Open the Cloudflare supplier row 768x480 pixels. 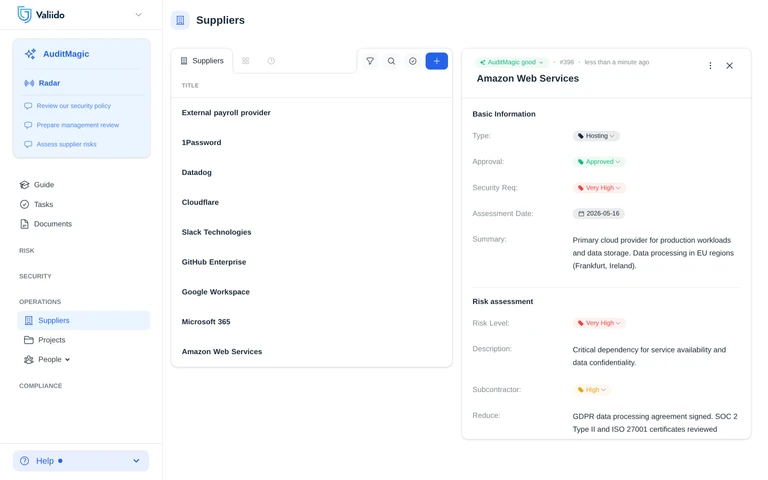(x=312, y=202)
